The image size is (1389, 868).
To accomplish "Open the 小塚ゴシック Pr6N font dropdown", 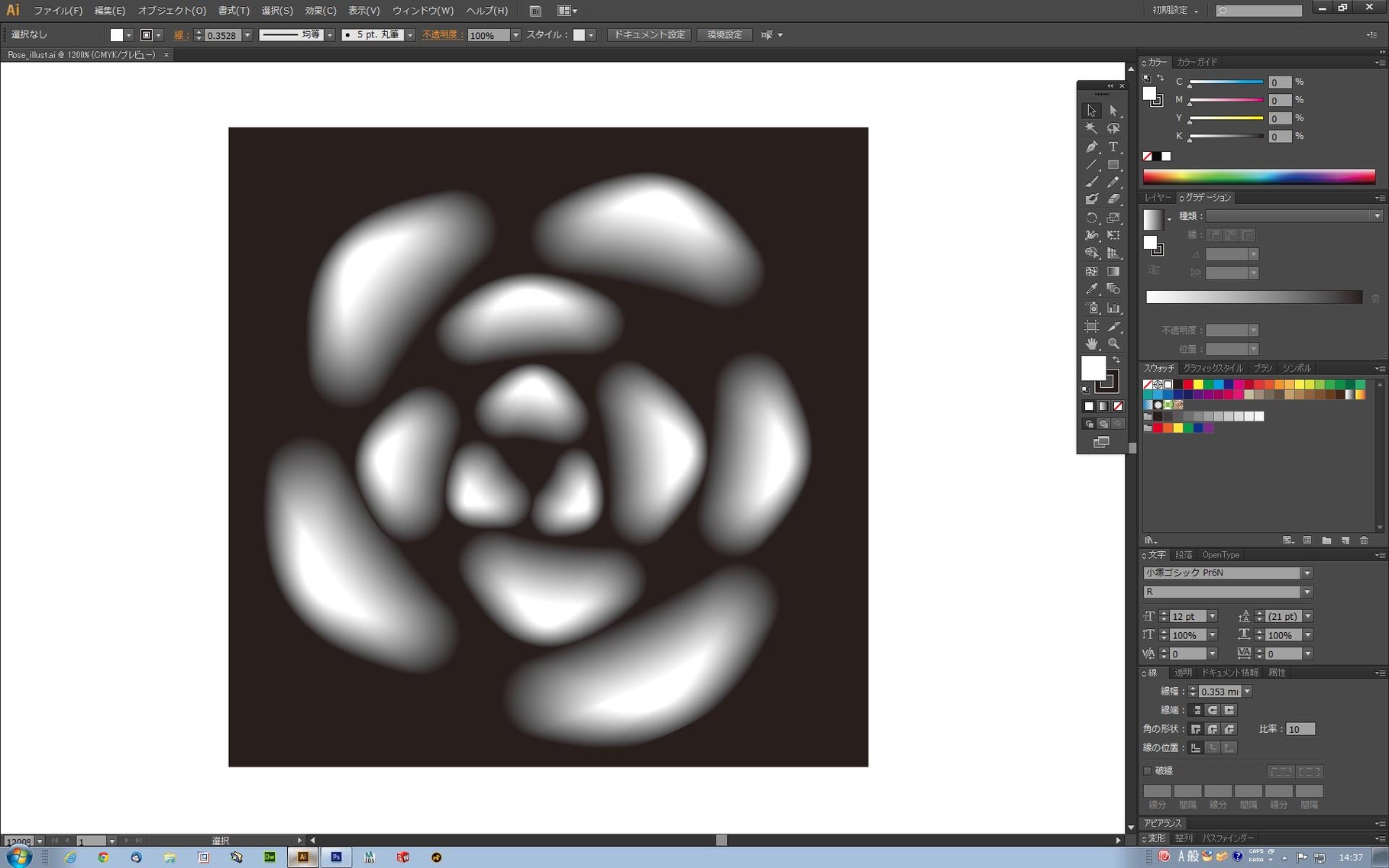I will pos(1307,573).
